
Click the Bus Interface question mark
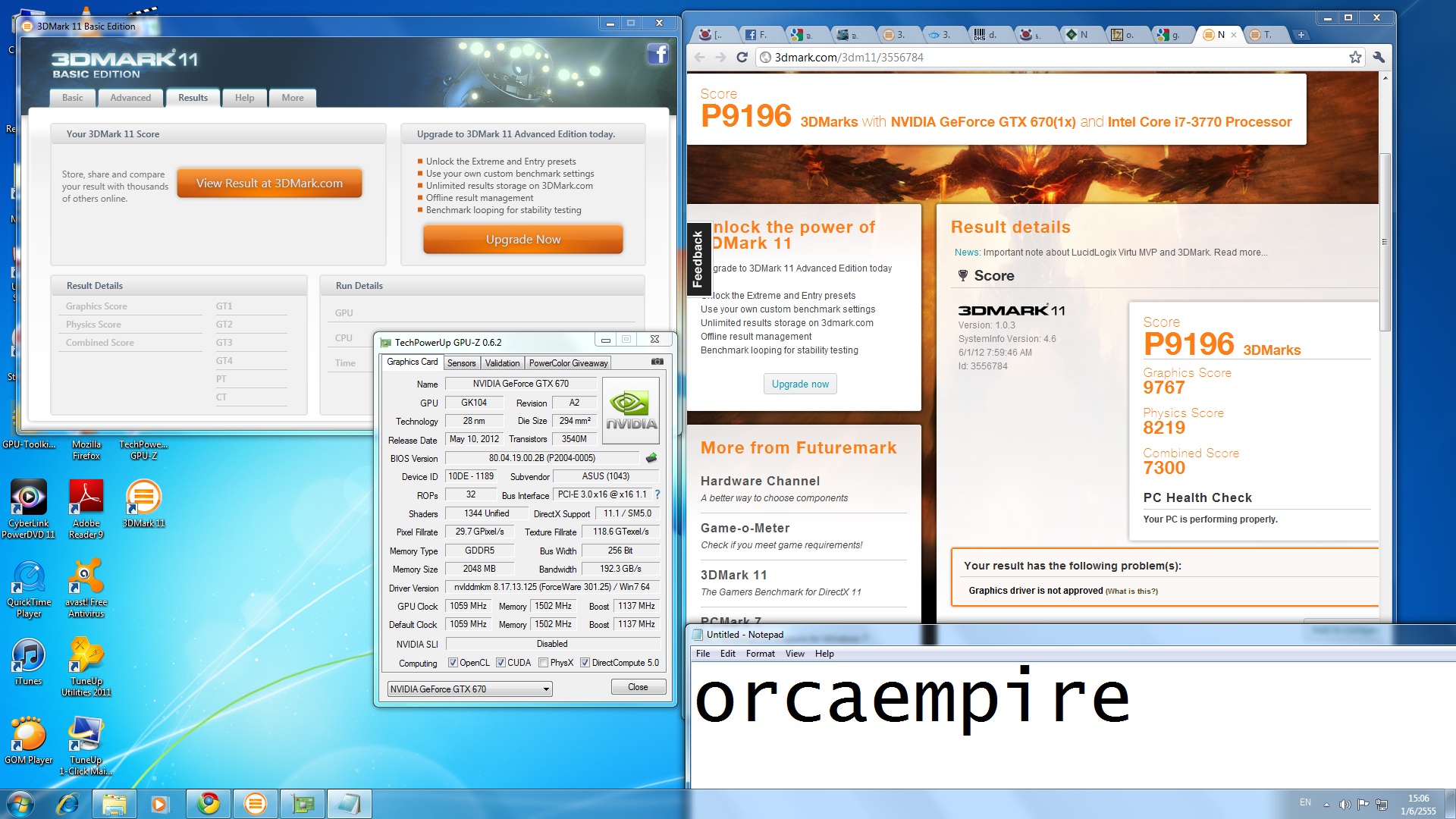point(657,494)
